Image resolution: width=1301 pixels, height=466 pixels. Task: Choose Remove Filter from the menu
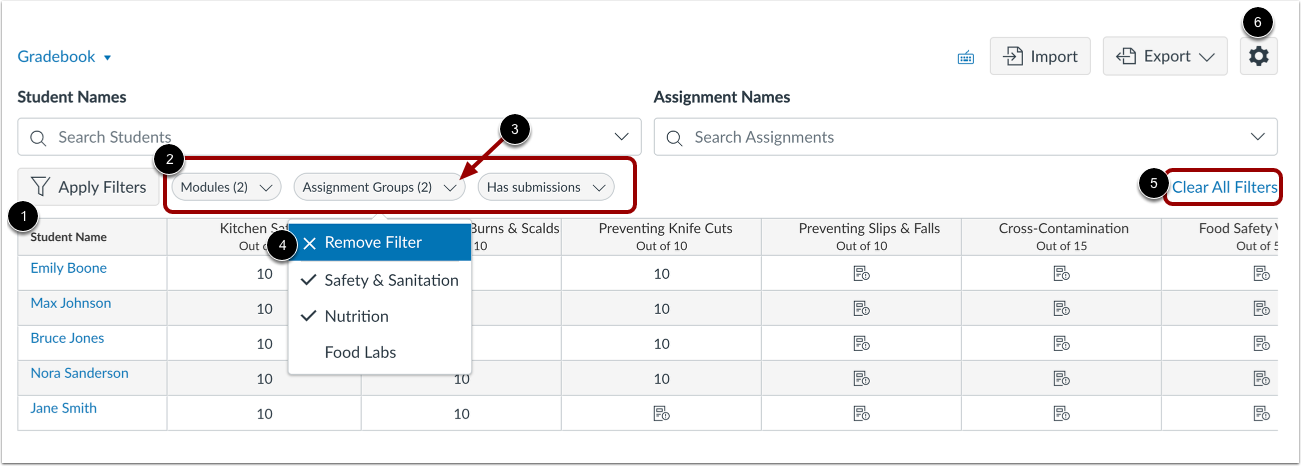pos(372,243)
